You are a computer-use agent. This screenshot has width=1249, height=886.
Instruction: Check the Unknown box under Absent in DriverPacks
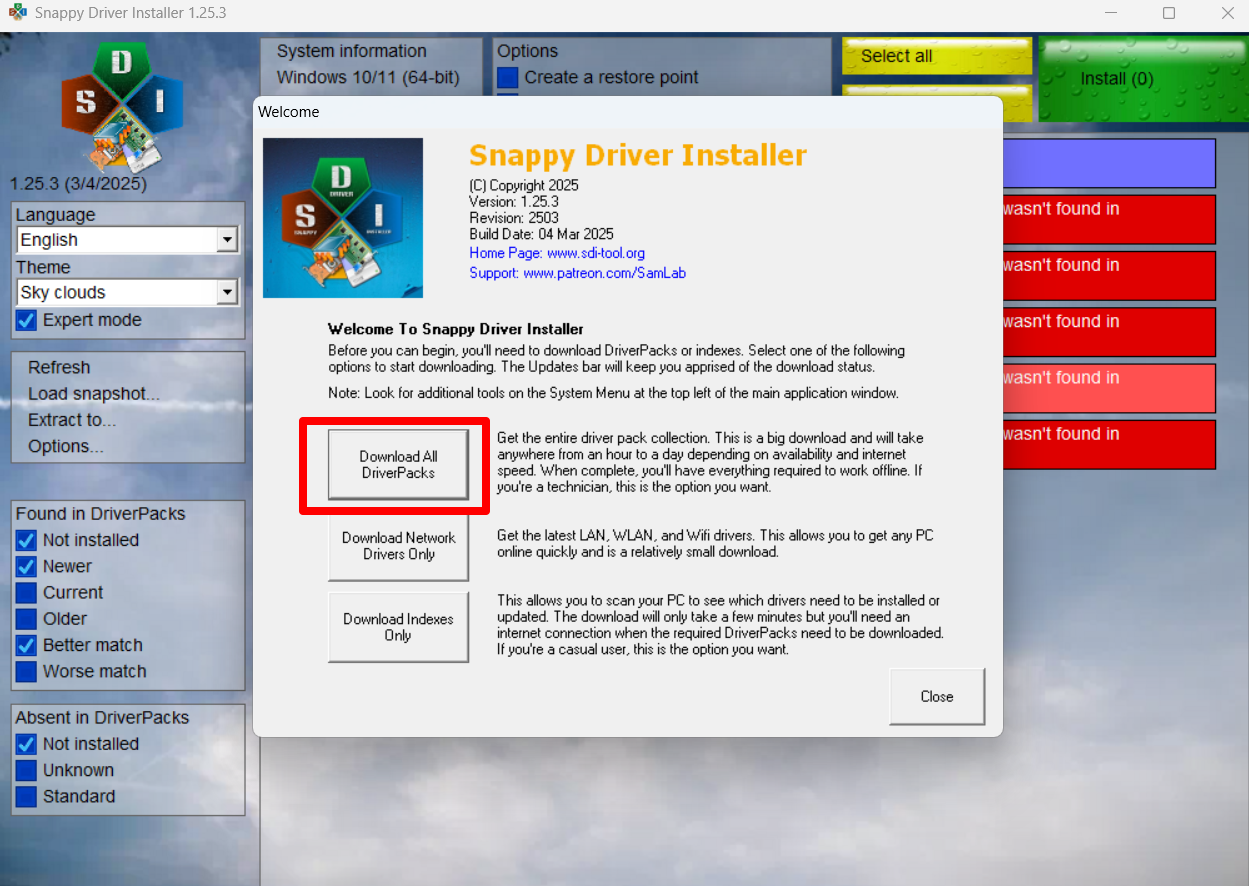[27, 771]
